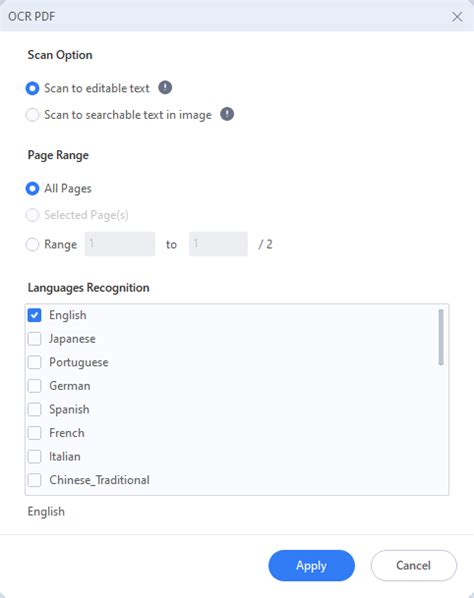Select Italian in languages list
Viewport: 474px width, 598px height.
[x=34, y=457]
